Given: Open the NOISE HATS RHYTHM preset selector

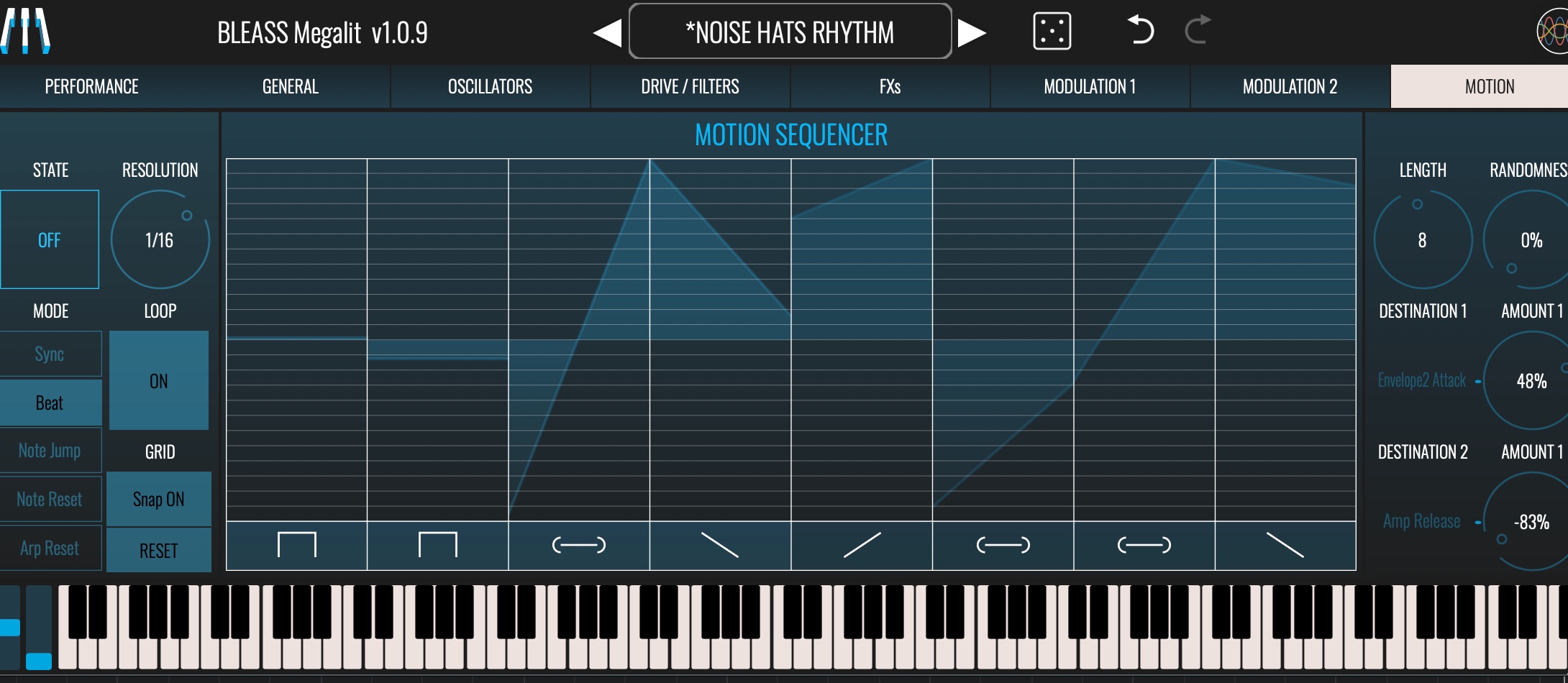Looking at the screenshot, I should [790, 32].
